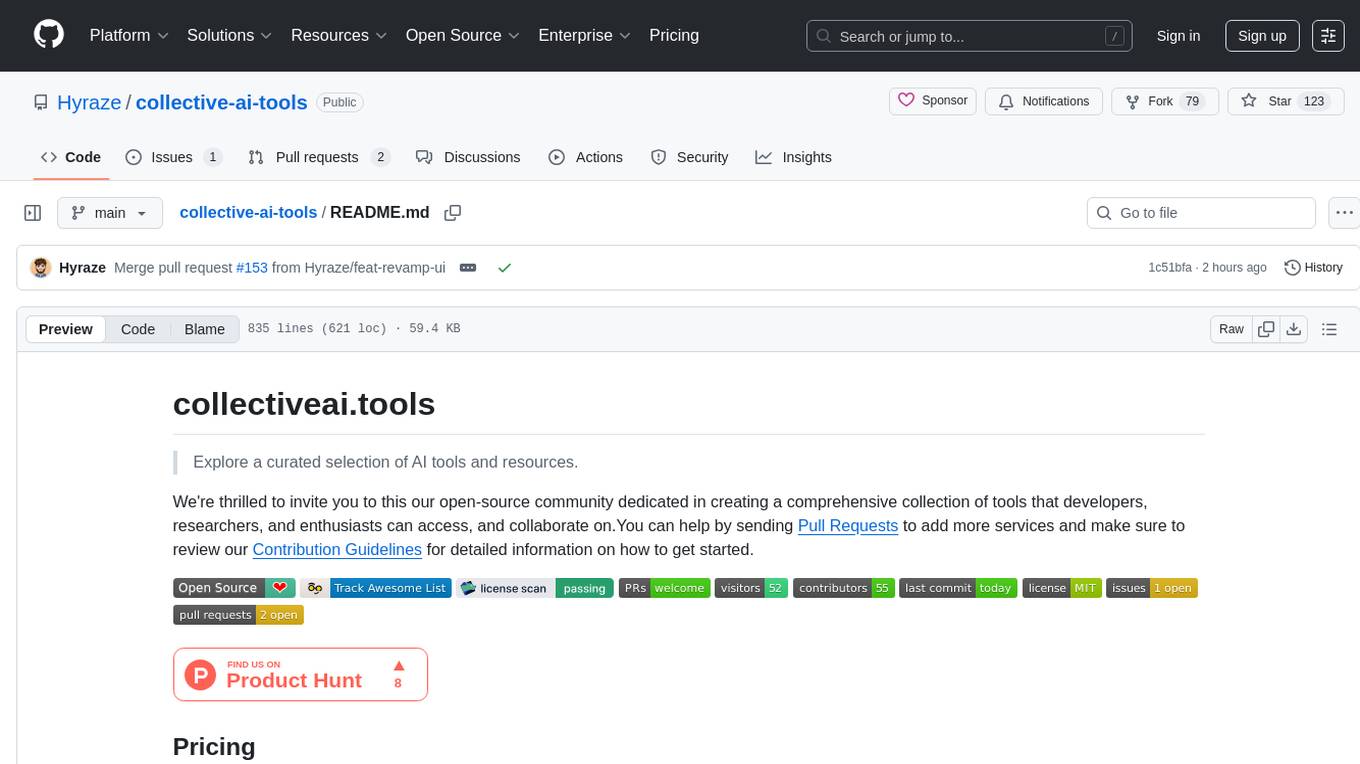Click the contributors 55 badge
Viewport: 1360px width, 764px height.
pyautogui.click(x=844, y=588)
